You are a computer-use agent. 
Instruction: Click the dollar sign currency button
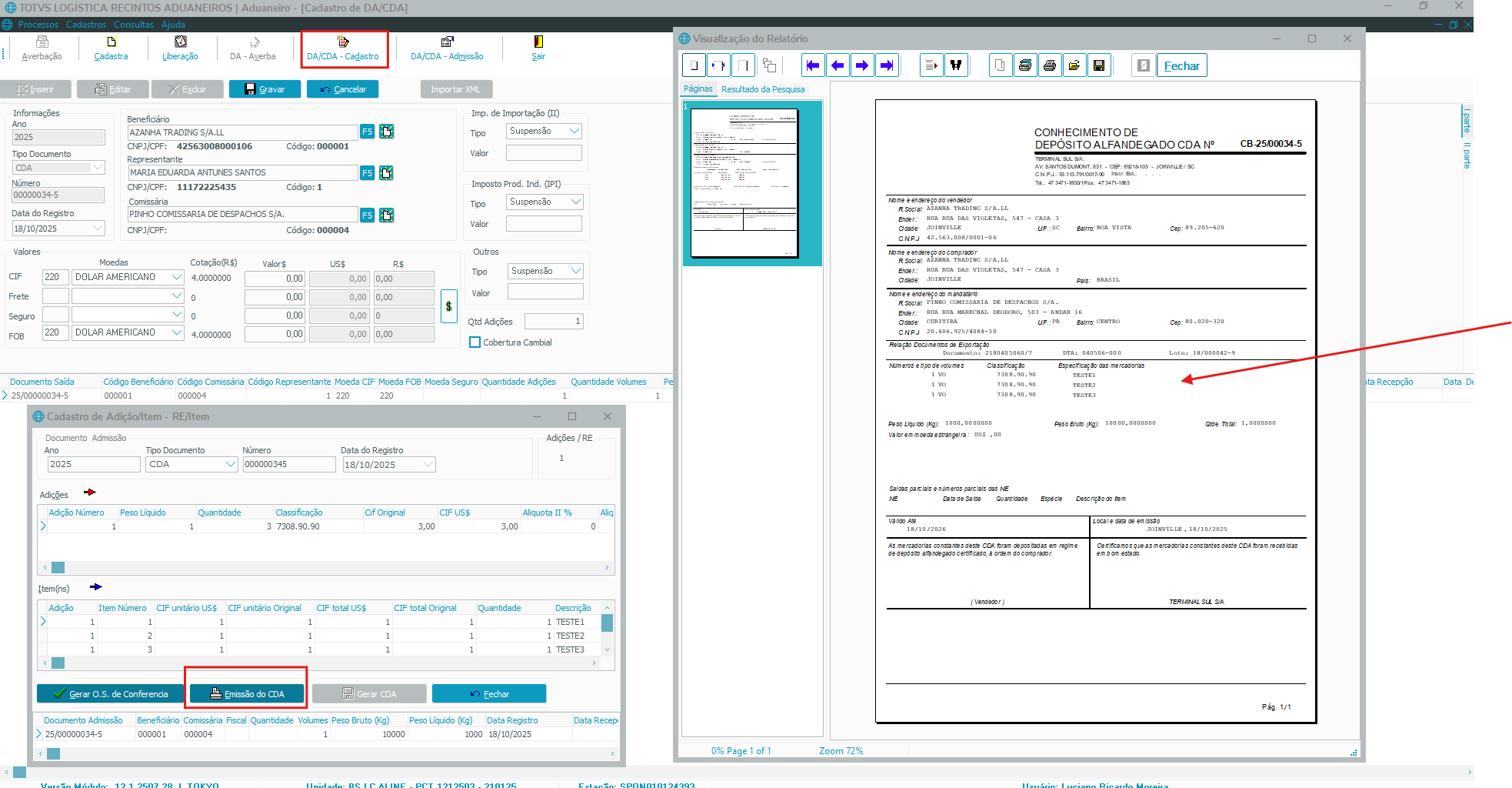(449, 306)
